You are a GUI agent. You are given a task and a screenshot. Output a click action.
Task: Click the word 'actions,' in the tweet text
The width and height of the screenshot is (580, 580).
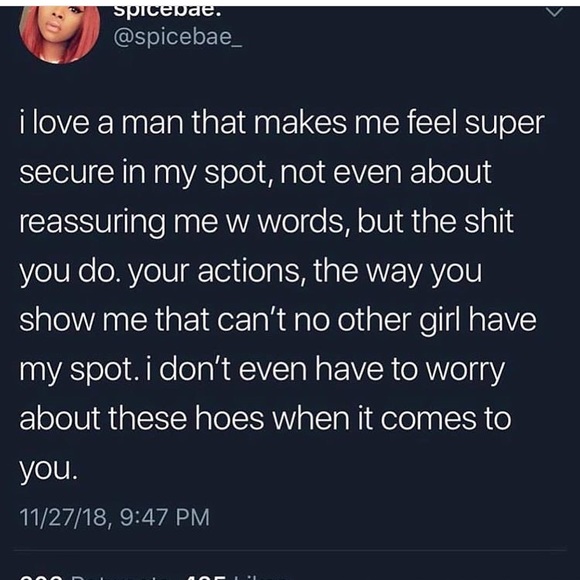click(252, 272)
